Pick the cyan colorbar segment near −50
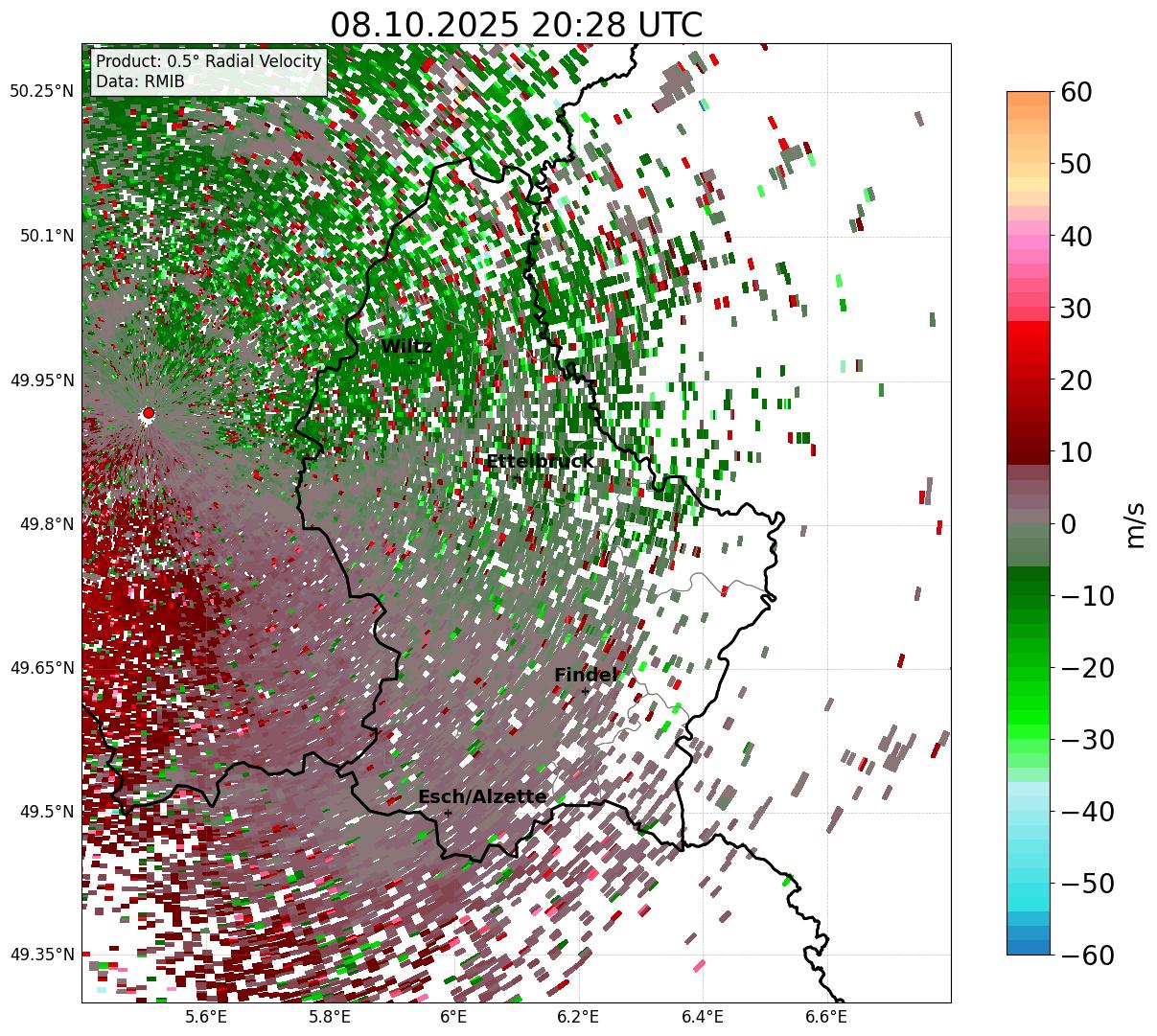The width and height of the screenshot is (1157, 1036). coord(1029,888)
